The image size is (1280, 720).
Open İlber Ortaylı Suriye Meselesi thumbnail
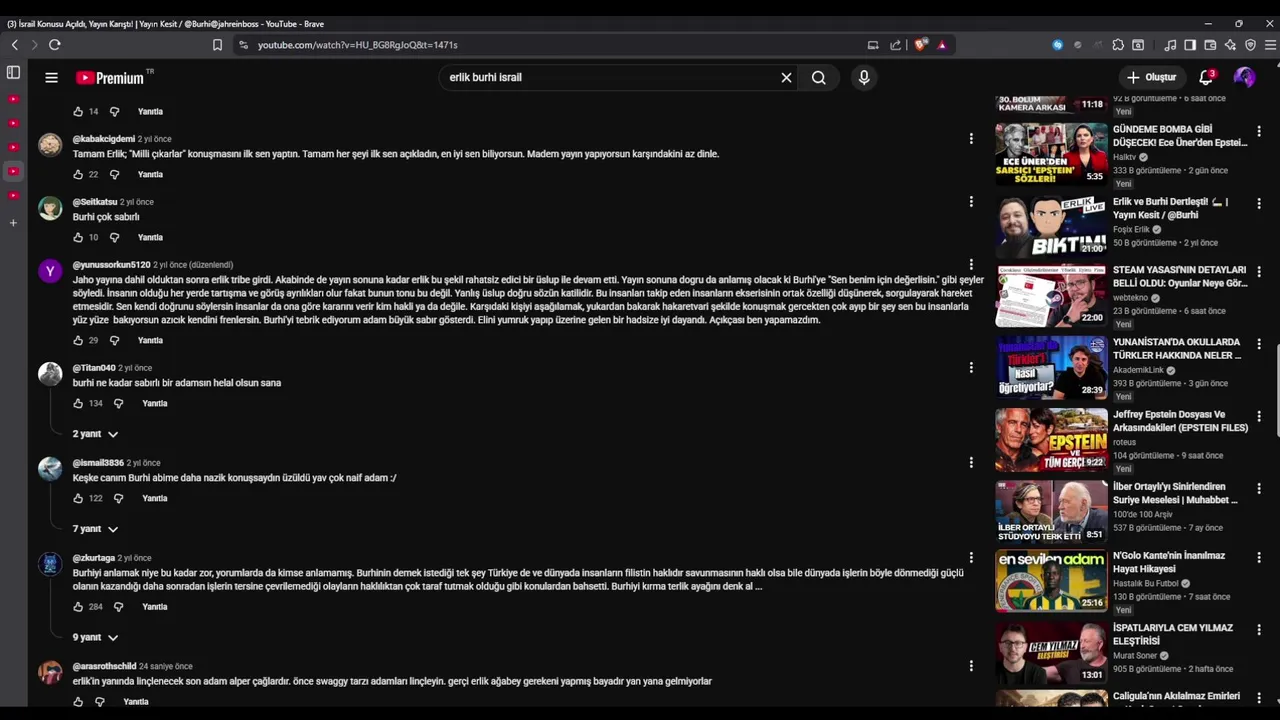(x=1051, y=511)
